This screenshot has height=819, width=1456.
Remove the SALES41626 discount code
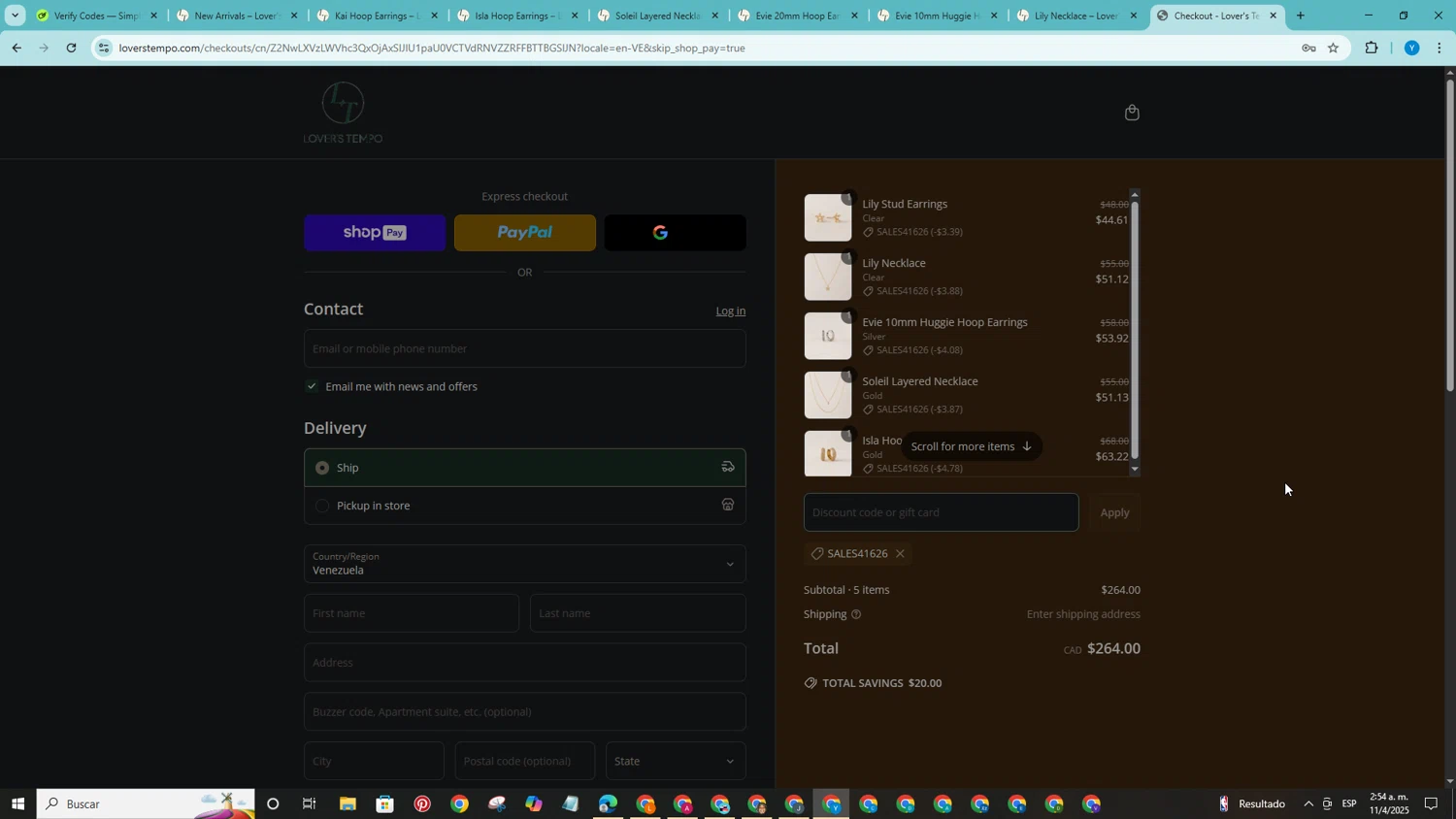tap(900, 554)
